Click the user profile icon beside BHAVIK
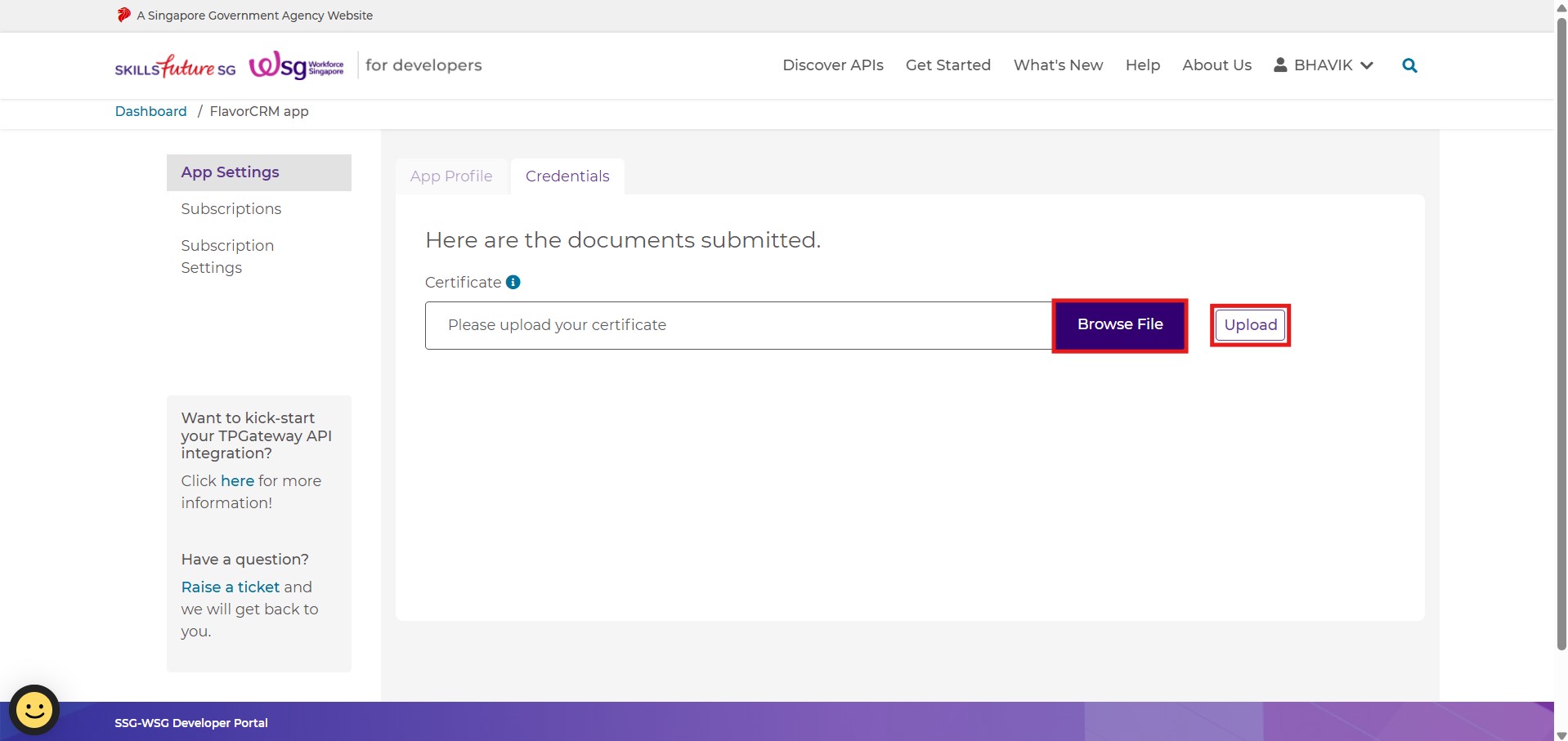This screenshot has height=741, width=1568. click(x=1280, y=65)
